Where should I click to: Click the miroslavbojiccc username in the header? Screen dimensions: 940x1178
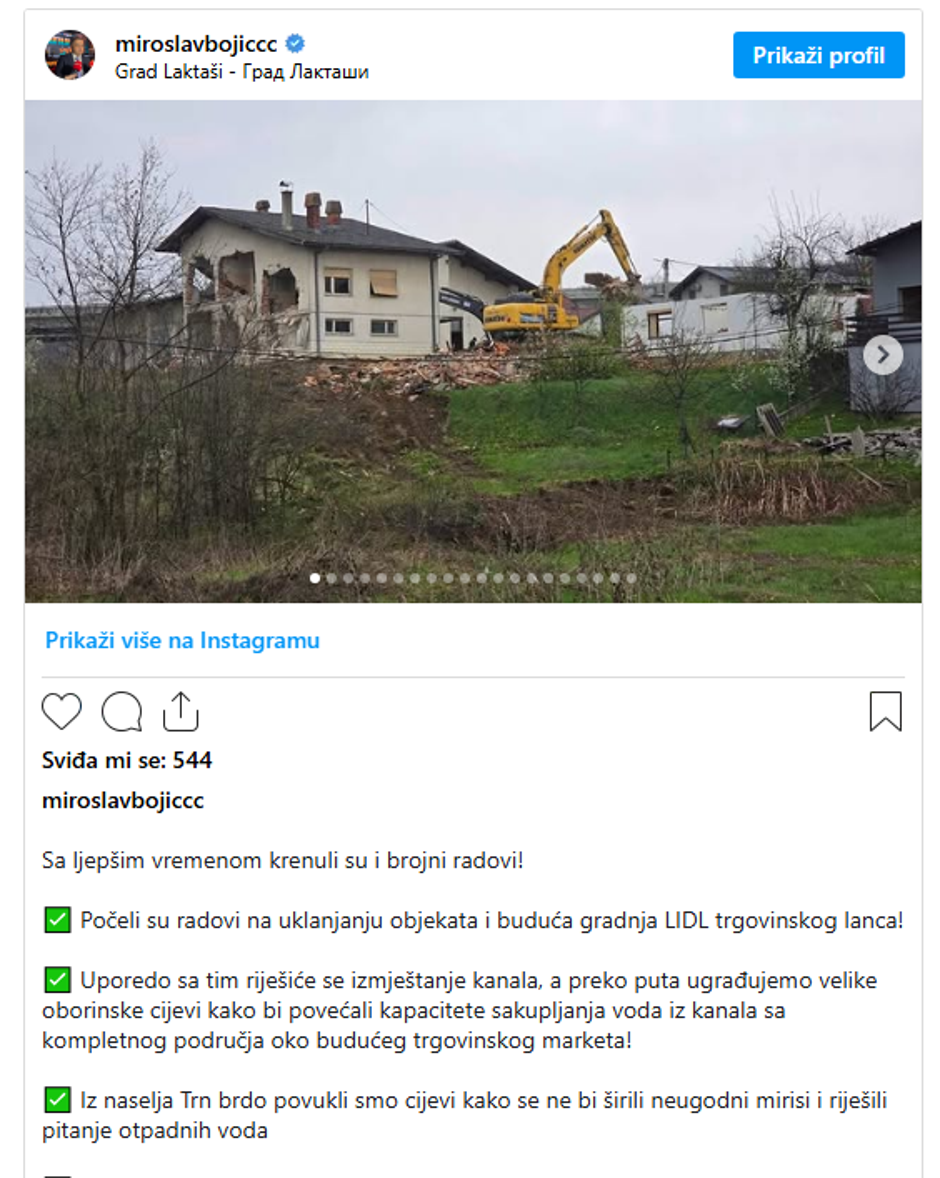[196, 44]
